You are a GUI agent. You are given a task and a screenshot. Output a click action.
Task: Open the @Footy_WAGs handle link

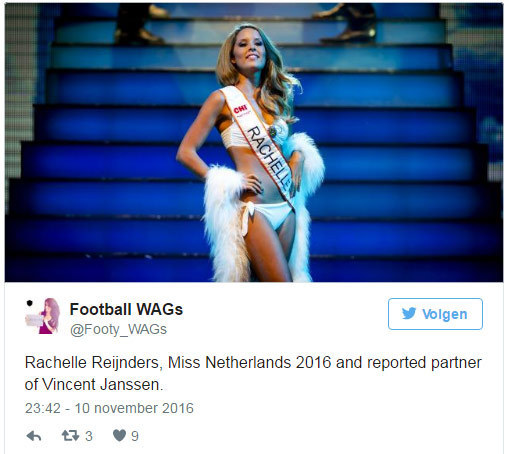point(118,329)
